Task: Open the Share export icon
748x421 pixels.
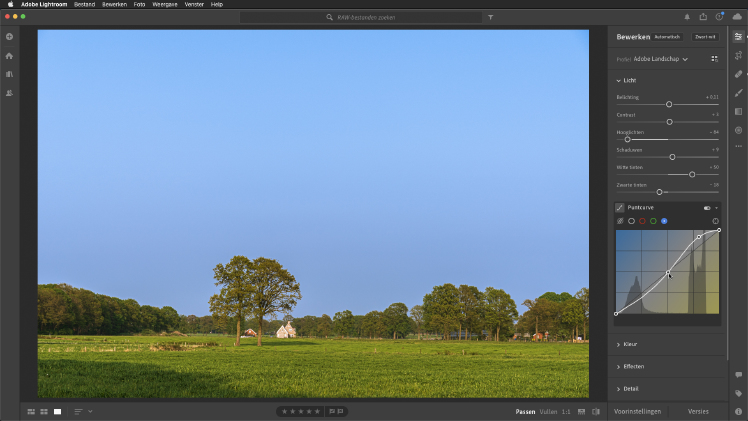Action: coord(703,17)
